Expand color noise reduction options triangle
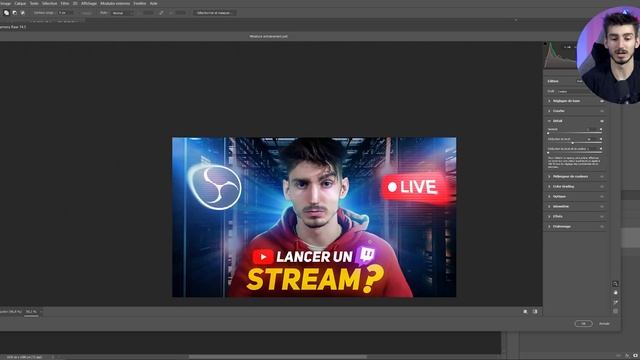The image size is (640, 360). pyautogui.click(x=601, y=149)
